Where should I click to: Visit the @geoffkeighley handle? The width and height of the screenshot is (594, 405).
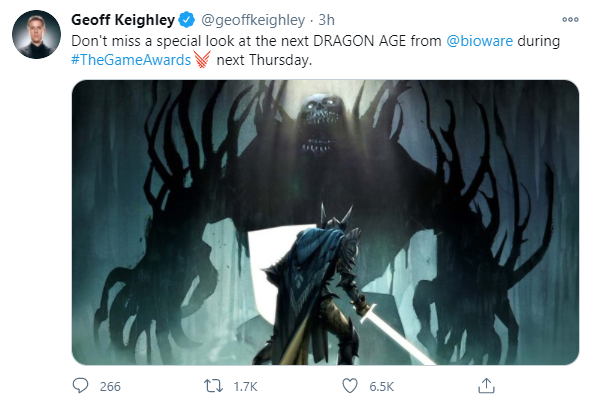(253, 20)
